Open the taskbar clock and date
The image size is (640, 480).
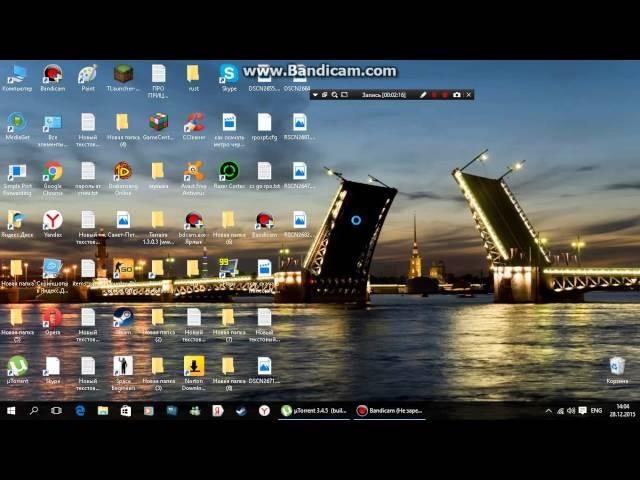point(622,411)
